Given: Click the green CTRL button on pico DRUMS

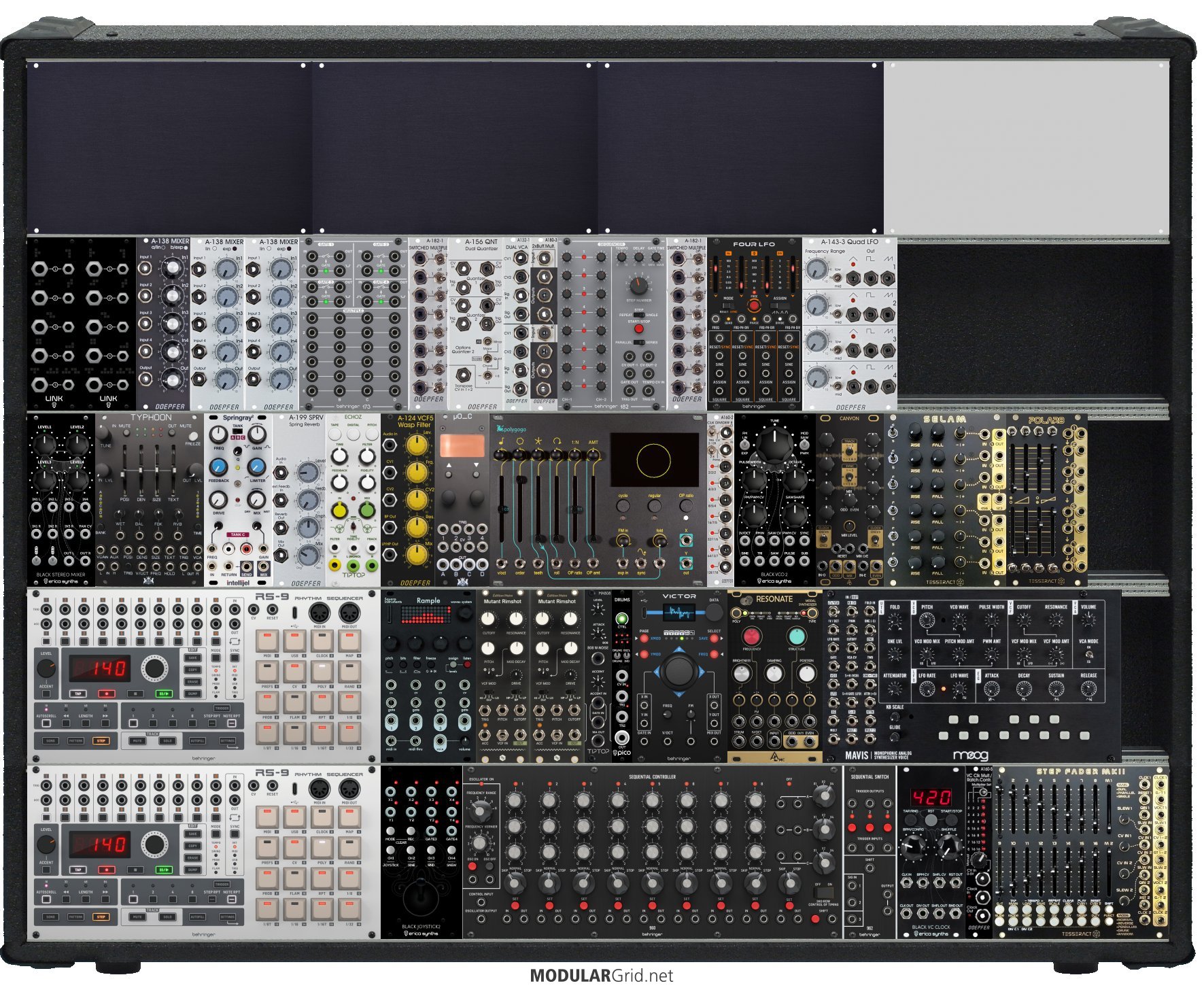Looking at the screenshot, I should [621, 619].
